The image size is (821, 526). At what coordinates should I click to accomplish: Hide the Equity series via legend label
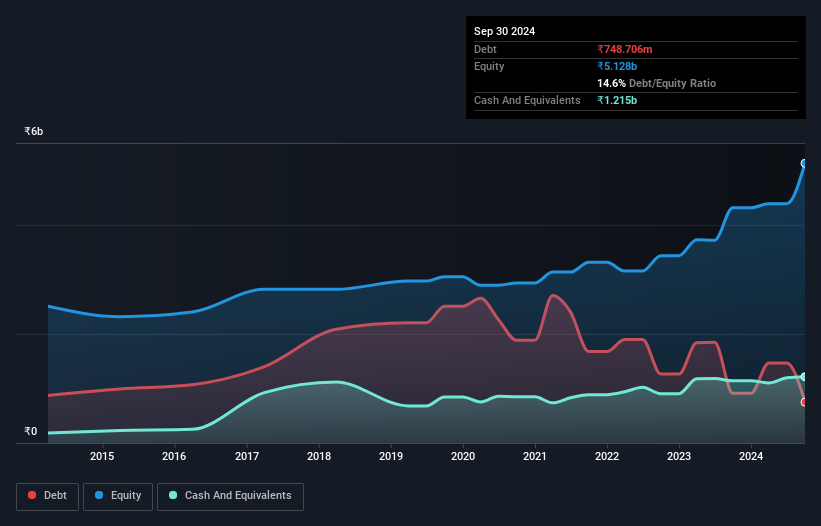point(125,496)
